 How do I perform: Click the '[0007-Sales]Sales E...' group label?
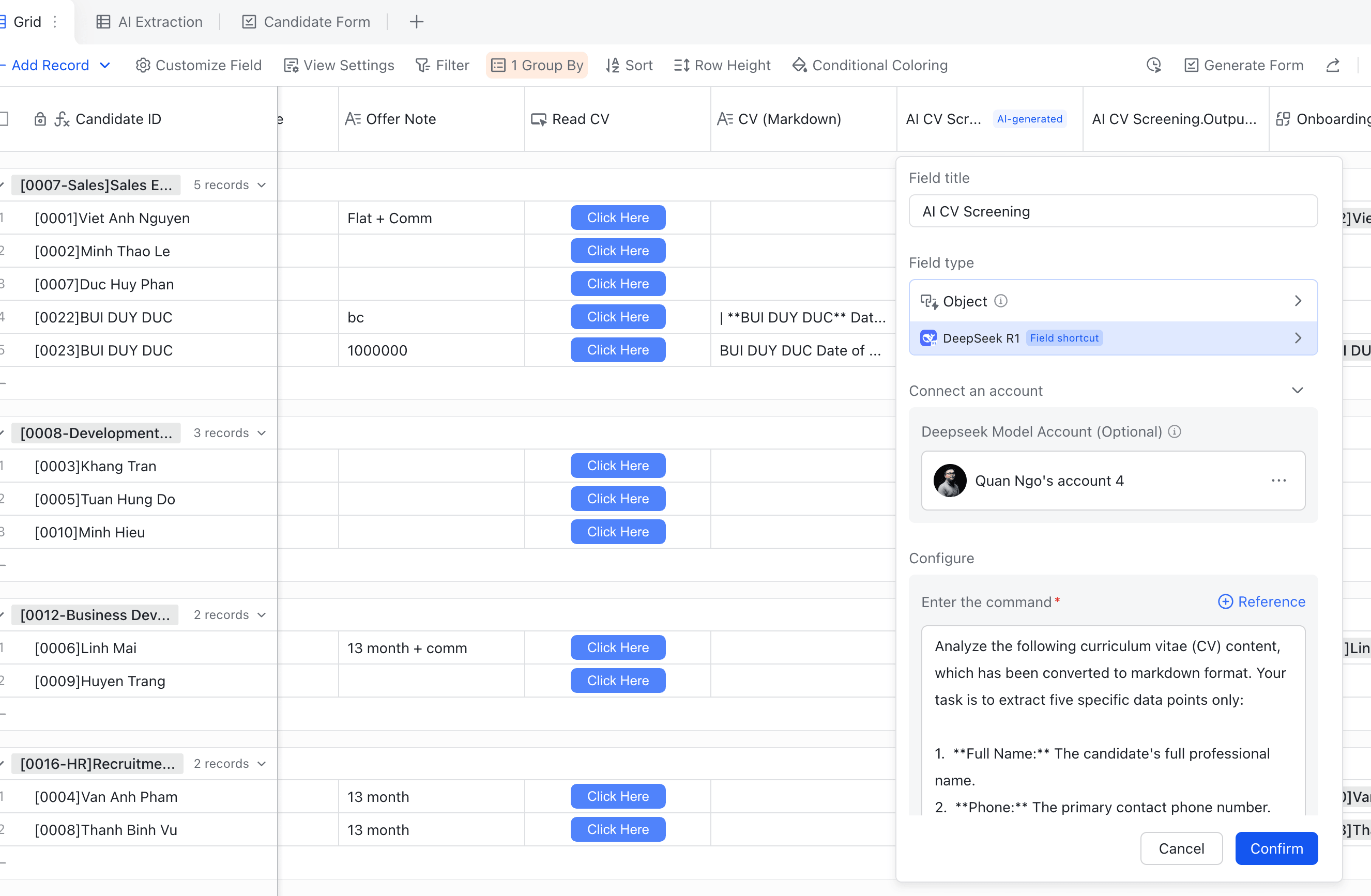tap(96, 185)
